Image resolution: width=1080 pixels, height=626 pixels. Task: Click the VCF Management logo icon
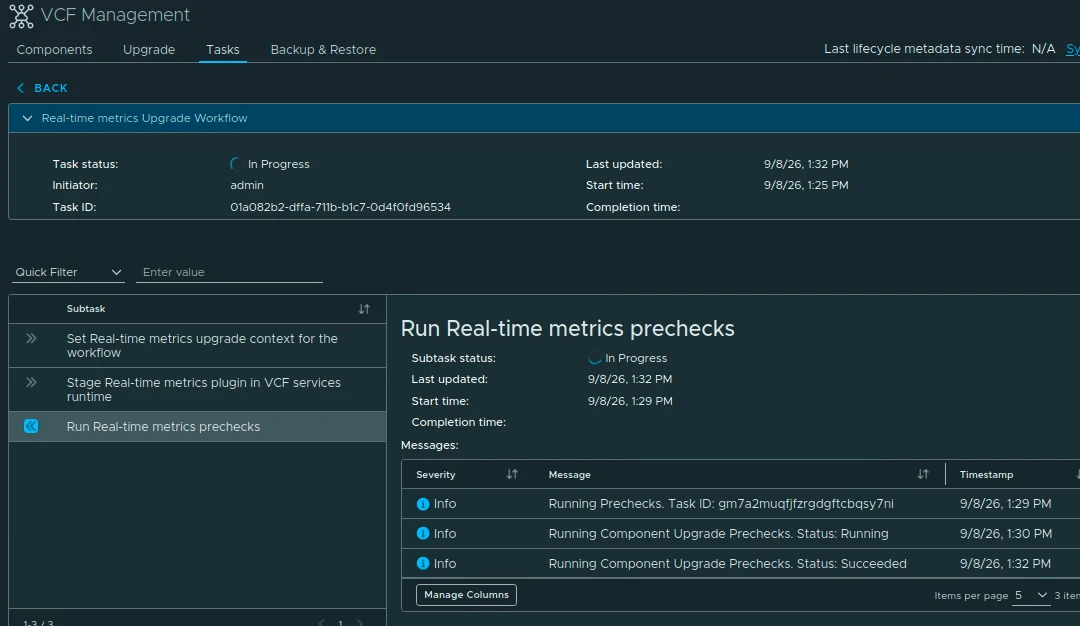[x=21, y=16]
